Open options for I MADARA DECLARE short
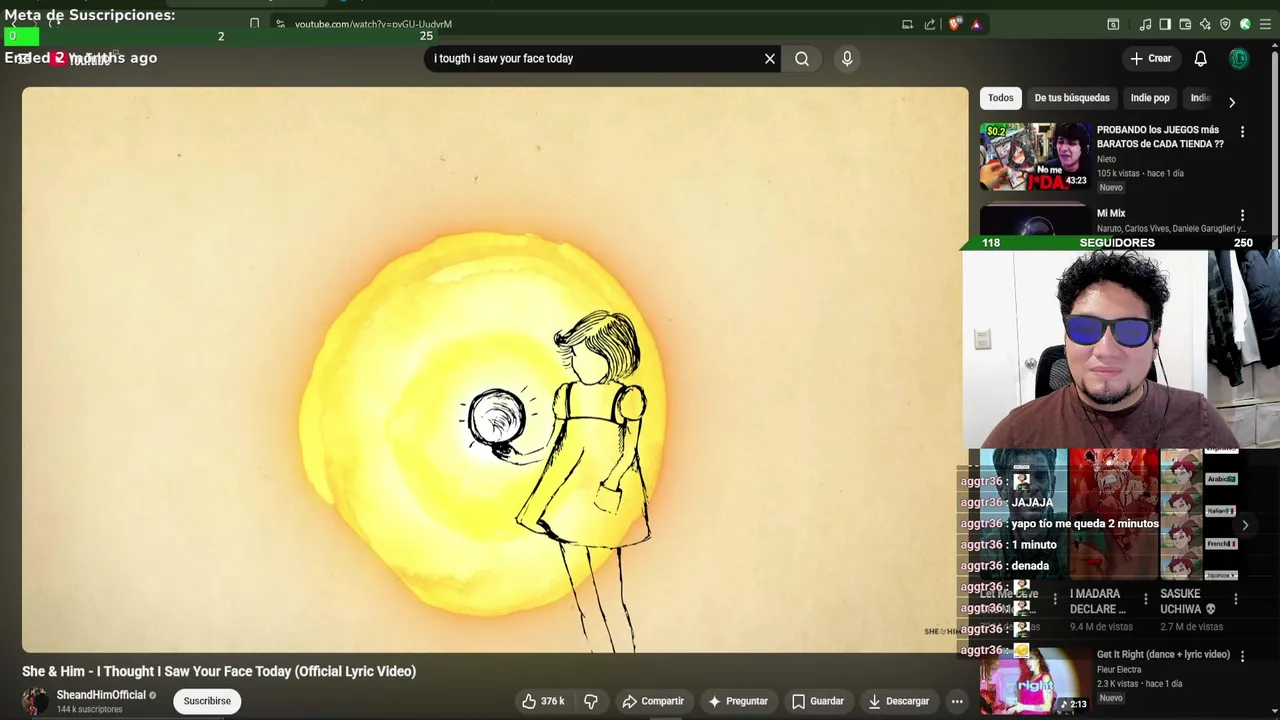The height and width of the screenshot is (720, 1280). [x=1146, y=599]
